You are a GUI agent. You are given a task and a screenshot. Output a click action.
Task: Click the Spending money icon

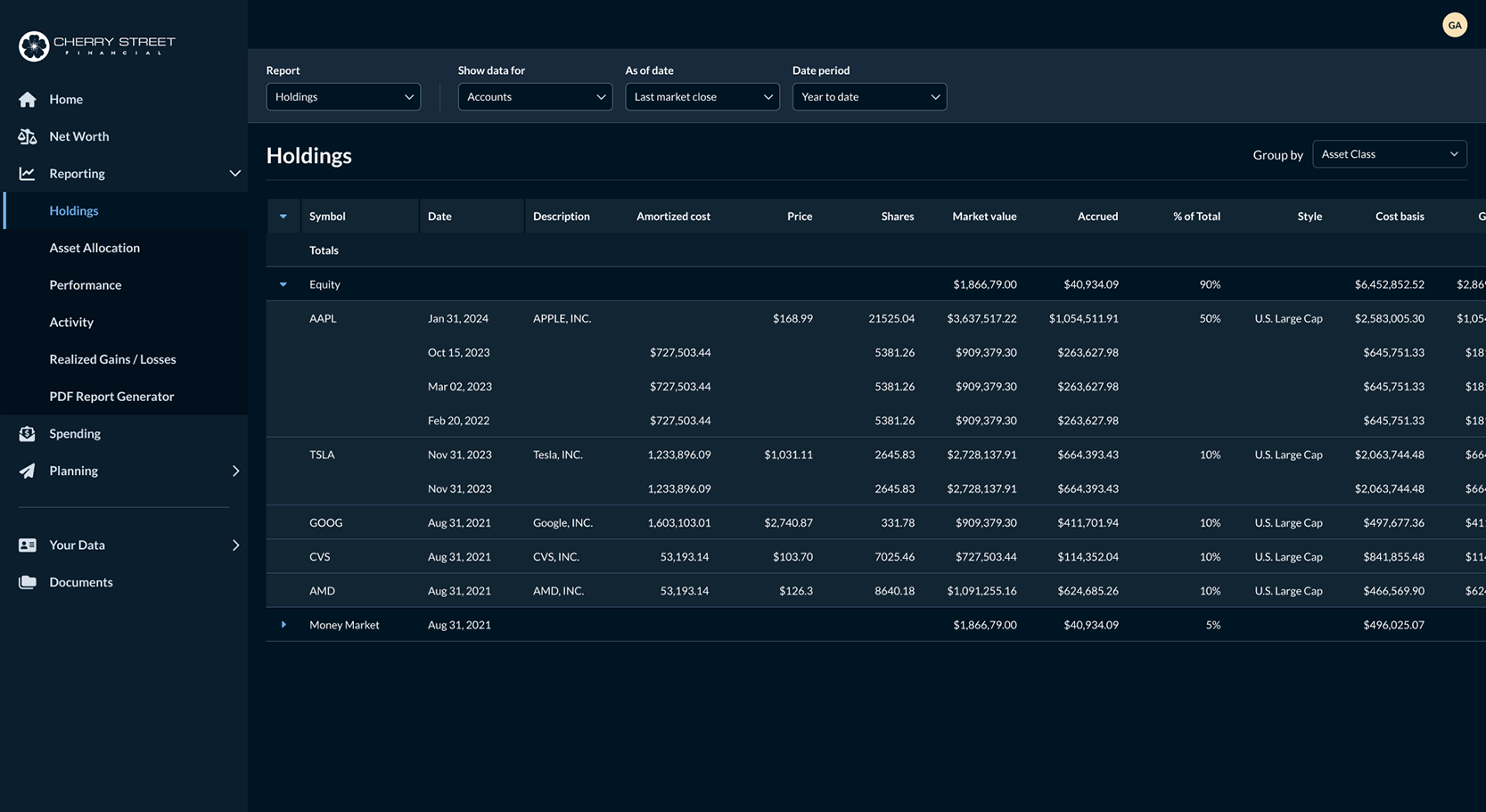tap(28, 434)
